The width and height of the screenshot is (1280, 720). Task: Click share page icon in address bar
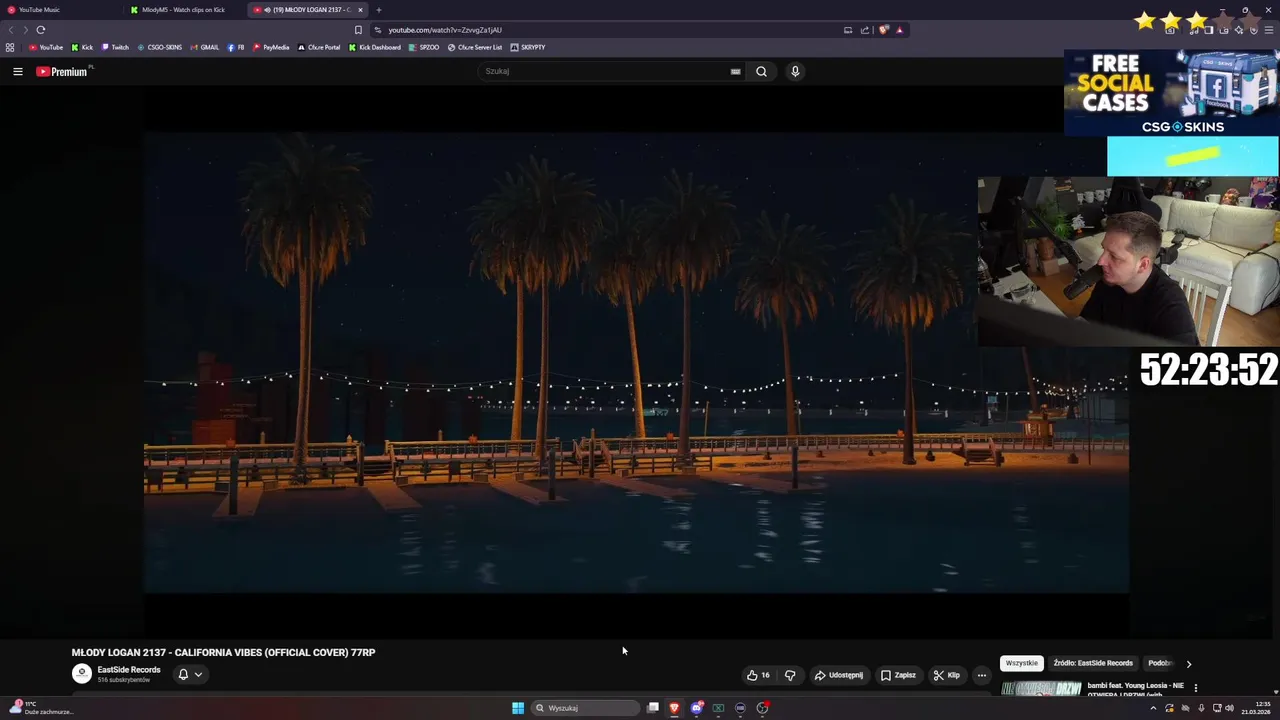click(865, 30)
